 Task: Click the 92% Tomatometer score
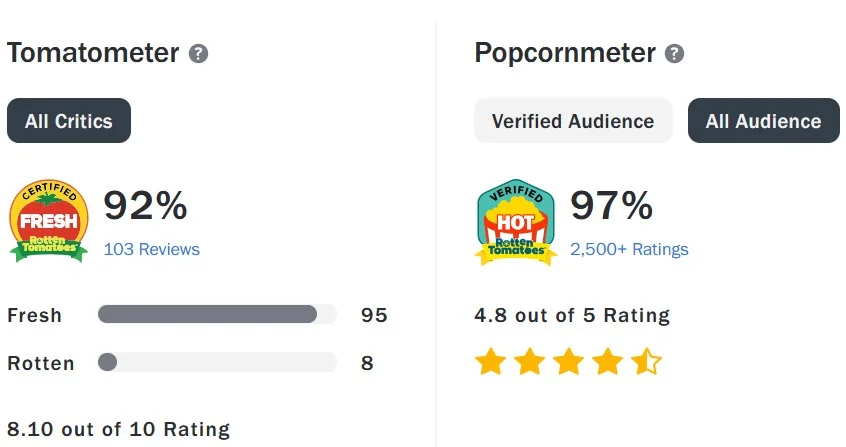[145, 206]
